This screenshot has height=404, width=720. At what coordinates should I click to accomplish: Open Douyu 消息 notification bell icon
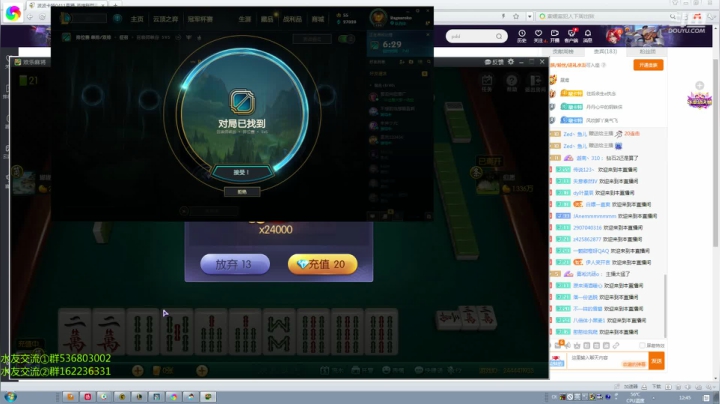[588, 36]
